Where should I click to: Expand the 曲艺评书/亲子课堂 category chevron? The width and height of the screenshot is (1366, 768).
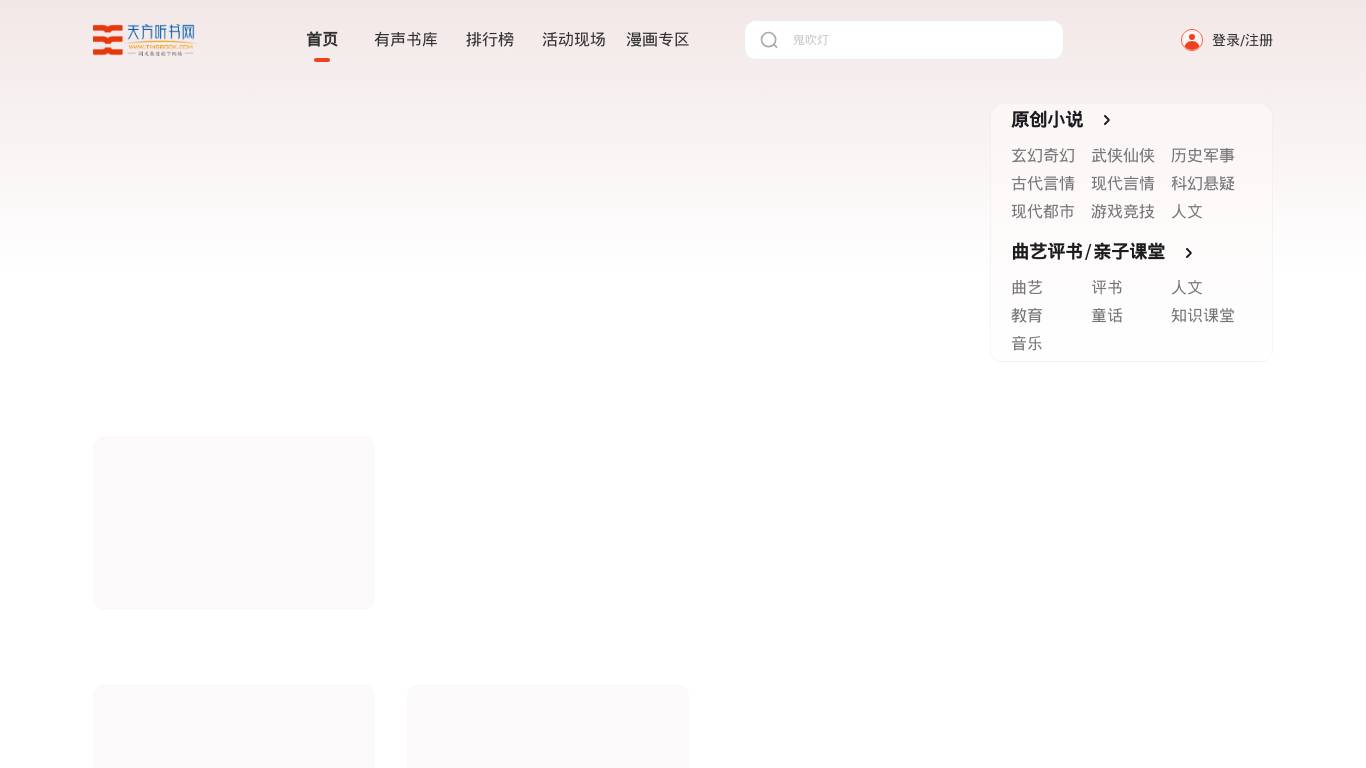(x=1188, y=253)
